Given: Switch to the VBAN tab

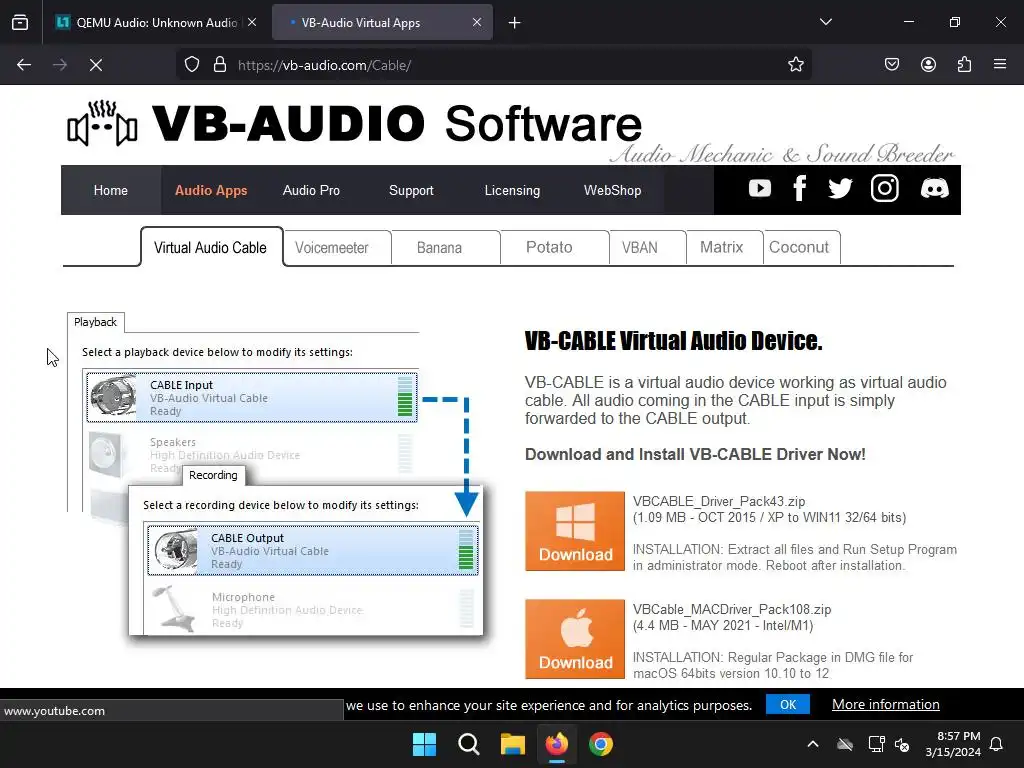Looking at the screenshot, I should [x=648, y=248].
